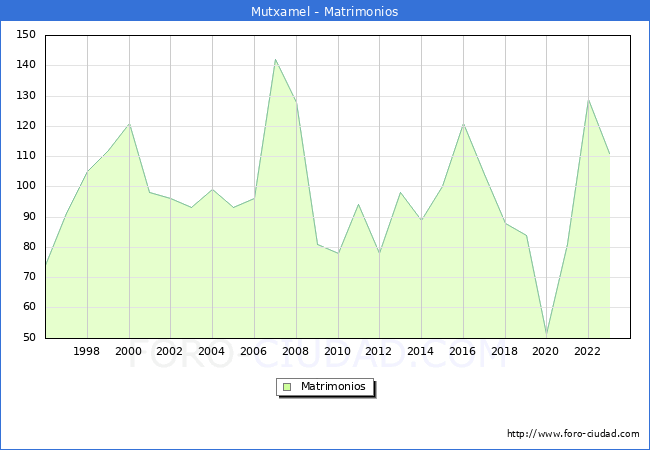Click the 140 y-axis value
This screenshot has width=650, height=450.
26,65
